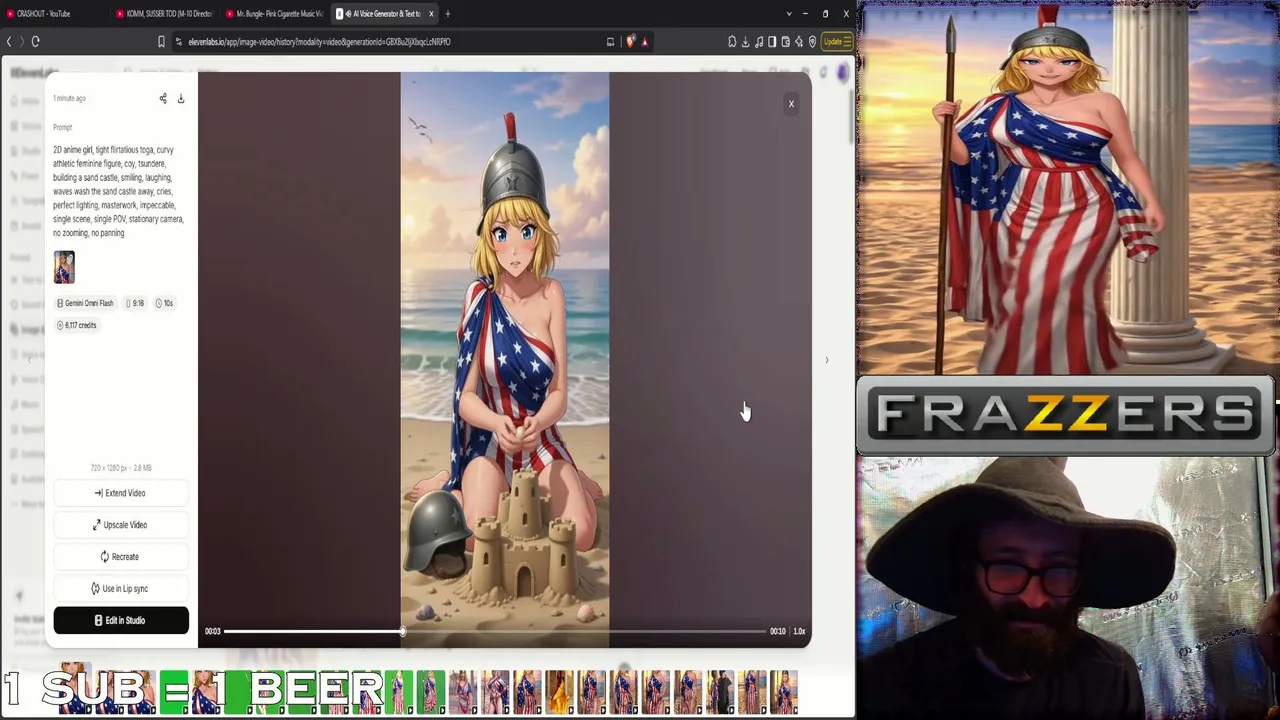
Task: Click the '1 minute ago' timestamp
Action: 69,98
